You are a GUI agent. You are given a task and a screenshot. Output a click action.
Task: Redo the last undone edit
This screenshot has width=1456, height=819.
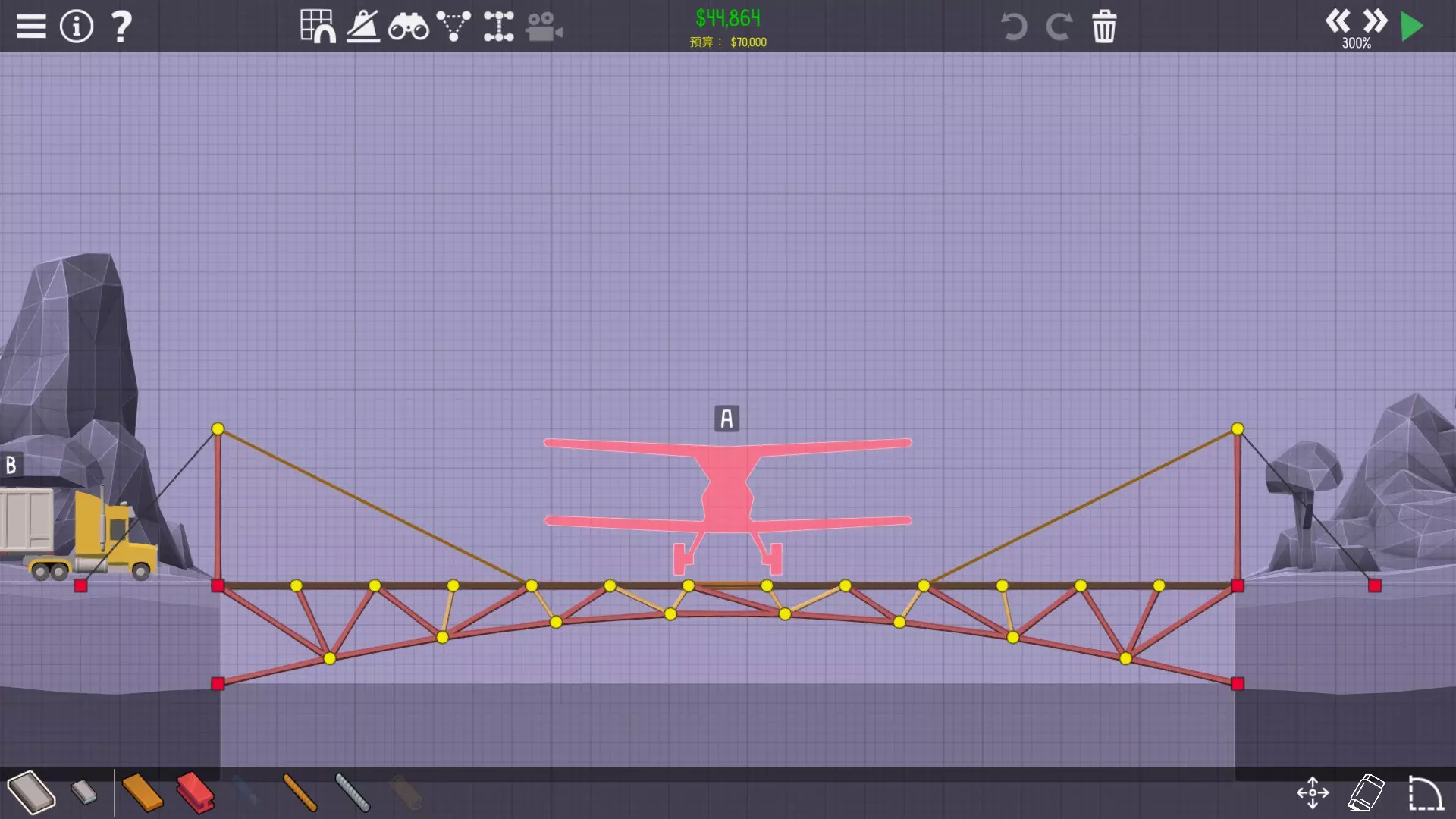click(x=1059, y=27)
